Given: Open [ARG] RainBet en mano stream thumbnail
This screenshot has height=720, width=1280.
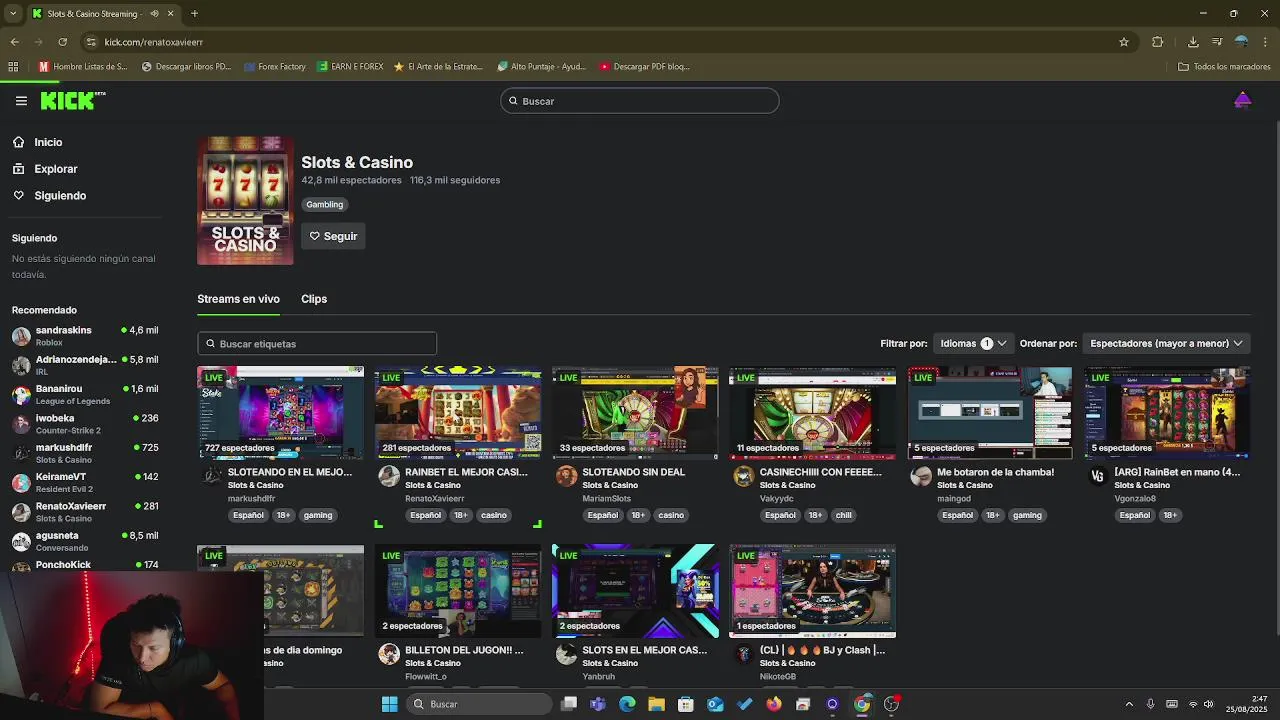Looking at the screenshot, I should (1167, 412).
